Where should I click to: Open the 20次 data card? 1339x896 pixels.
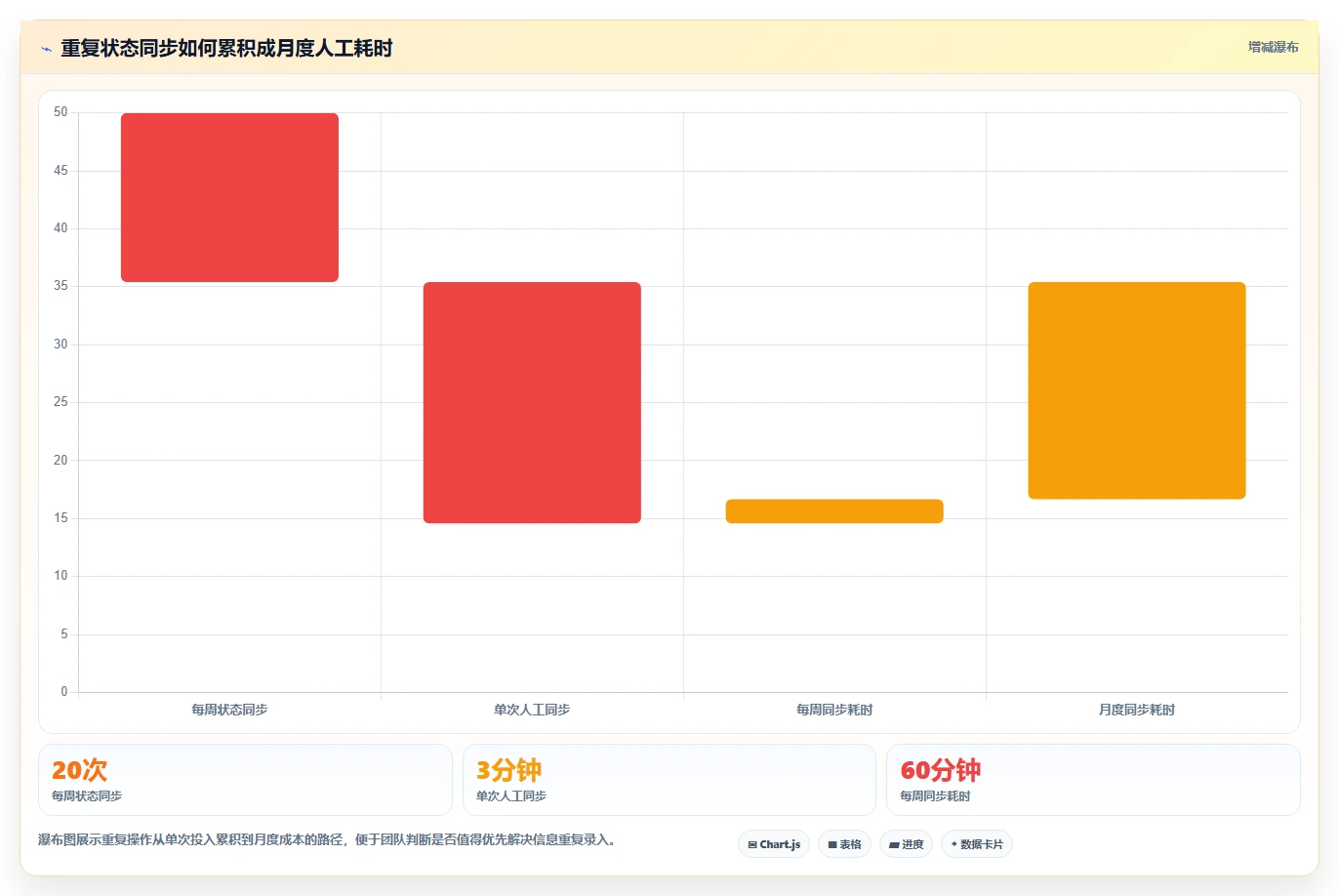[x=245, y=780]
